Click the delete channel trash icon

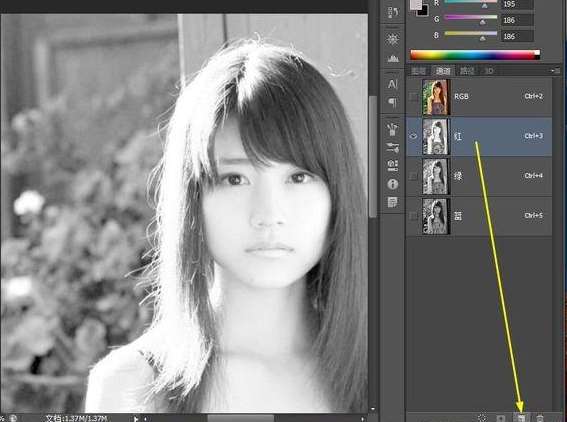pyautogui.click(x=540, y=418)
